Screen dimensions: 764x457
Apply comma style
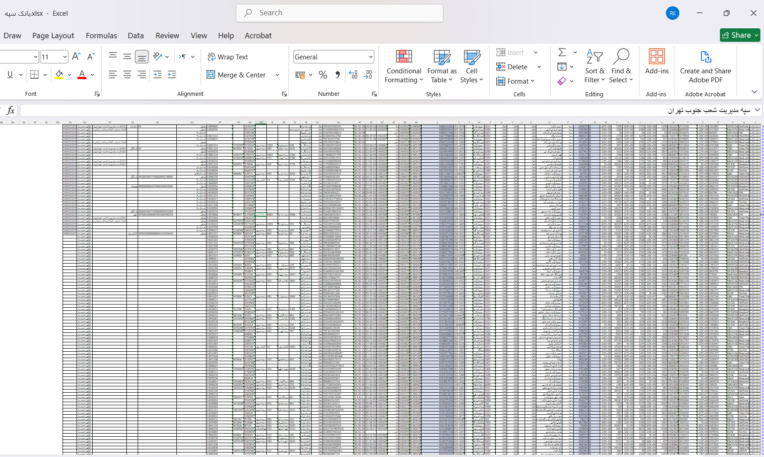click(x=337, y=75)
